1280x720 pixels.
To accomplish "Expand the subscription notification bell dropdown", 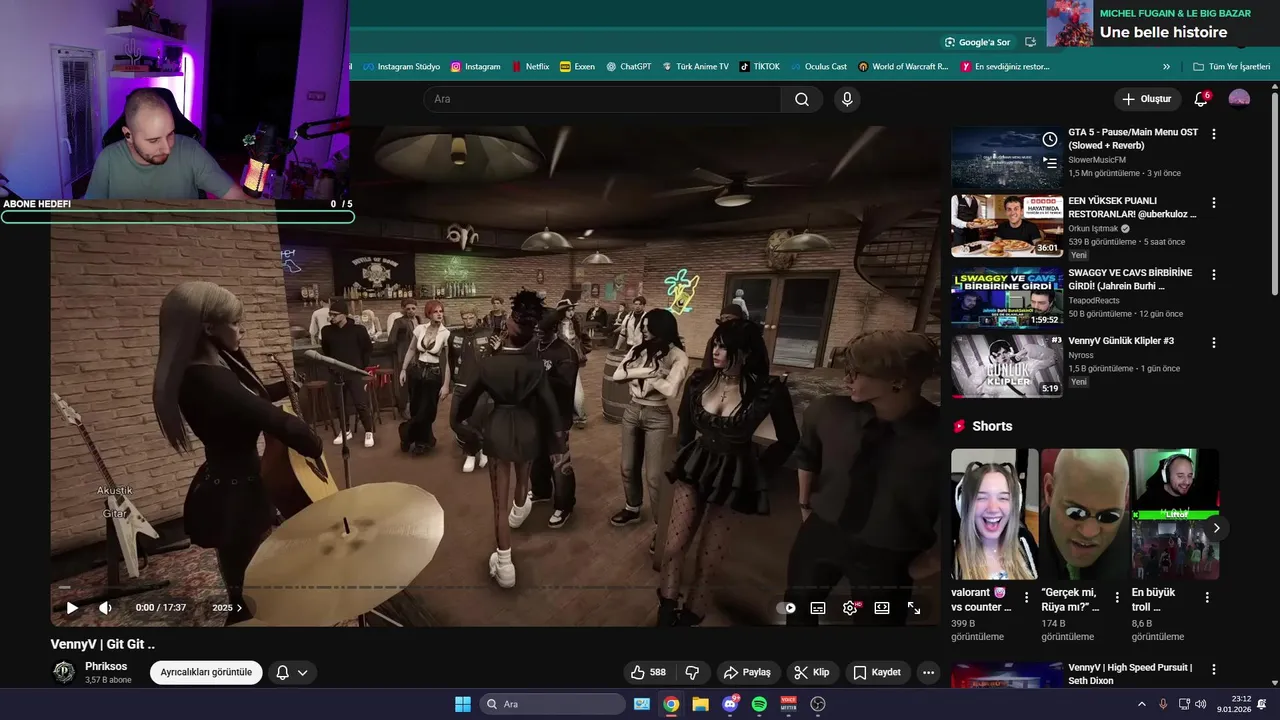I will coord(292,672).
